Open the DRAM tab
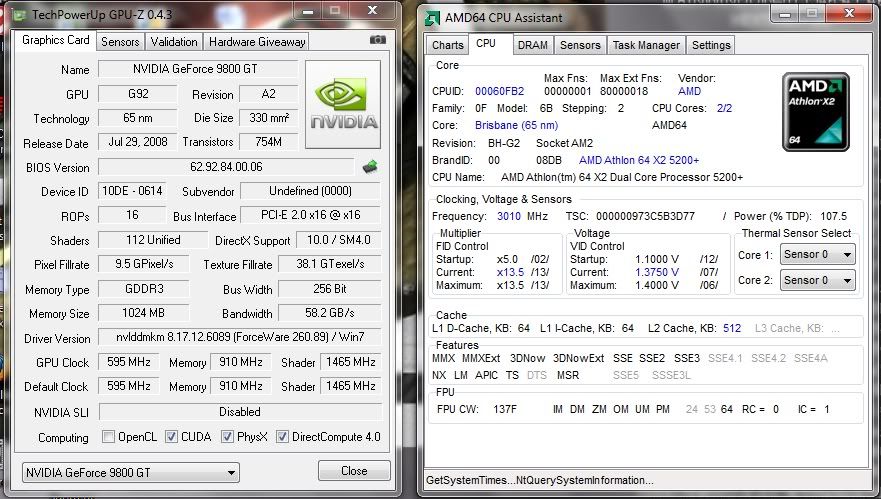The image size is (881, 499). (x=533, y=45)
